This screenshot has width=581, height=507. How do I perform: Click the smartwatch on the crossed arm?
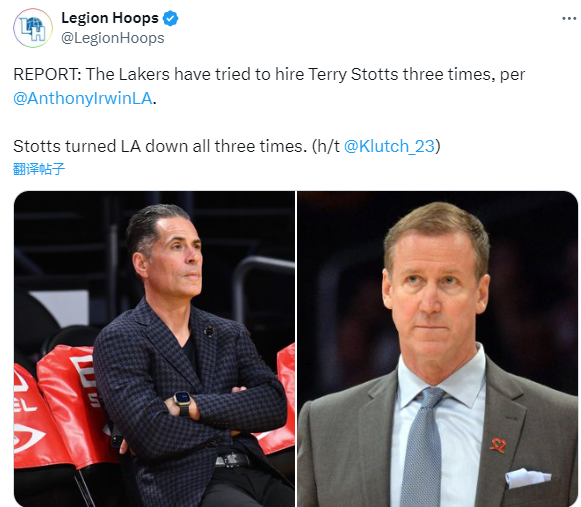click(x=183, y=402)
